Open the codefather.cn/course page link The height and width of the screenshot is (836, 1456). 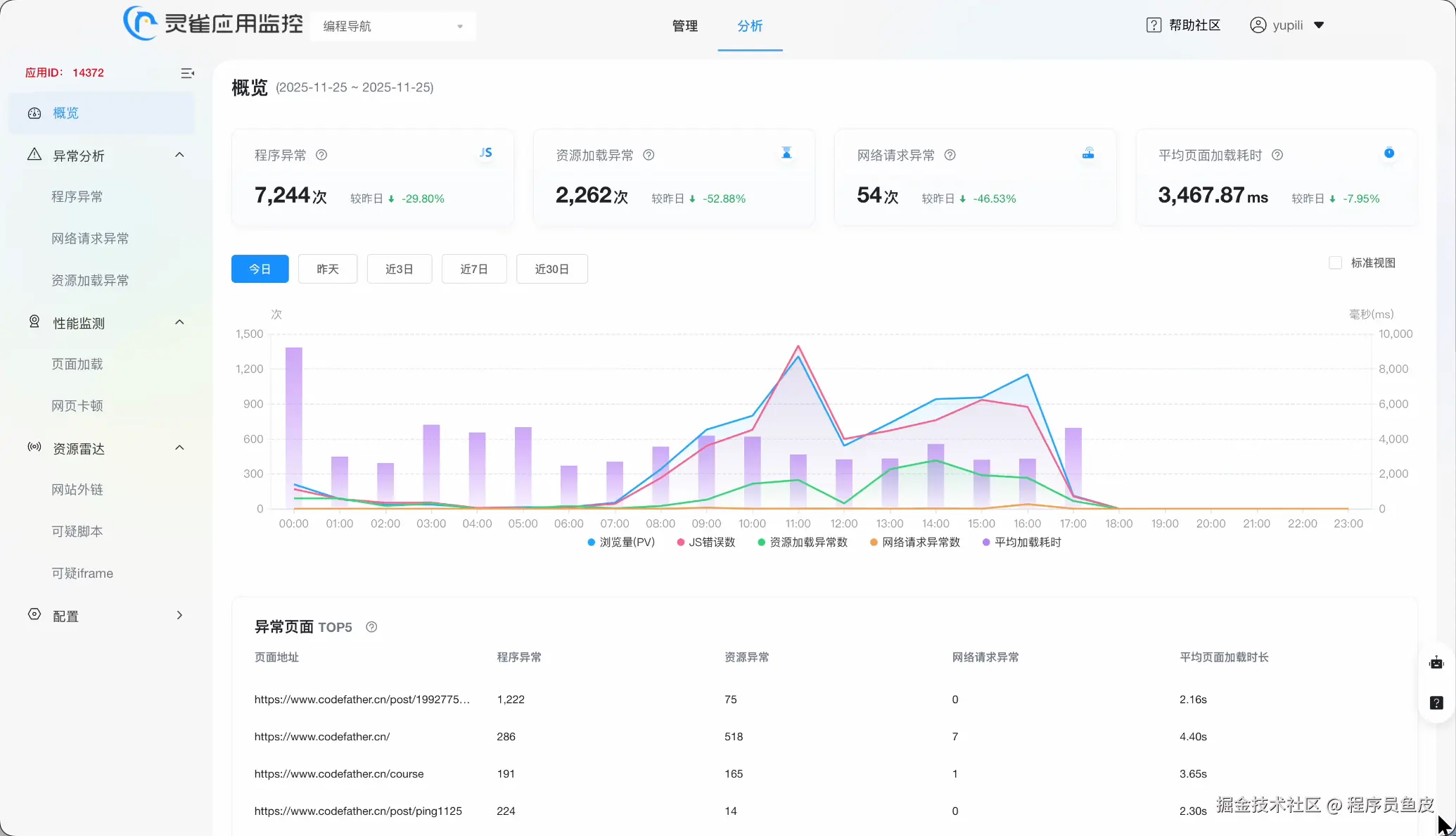pos(339,774)
